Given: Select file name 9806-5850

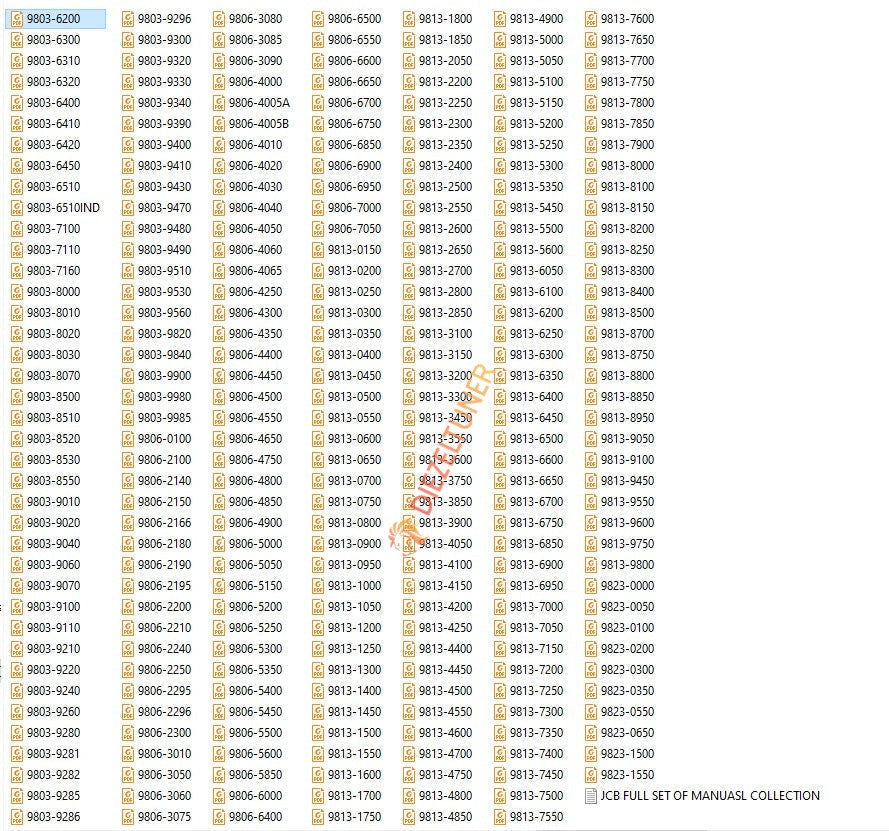Looking at the screenshot, I should tap(255, 775).
